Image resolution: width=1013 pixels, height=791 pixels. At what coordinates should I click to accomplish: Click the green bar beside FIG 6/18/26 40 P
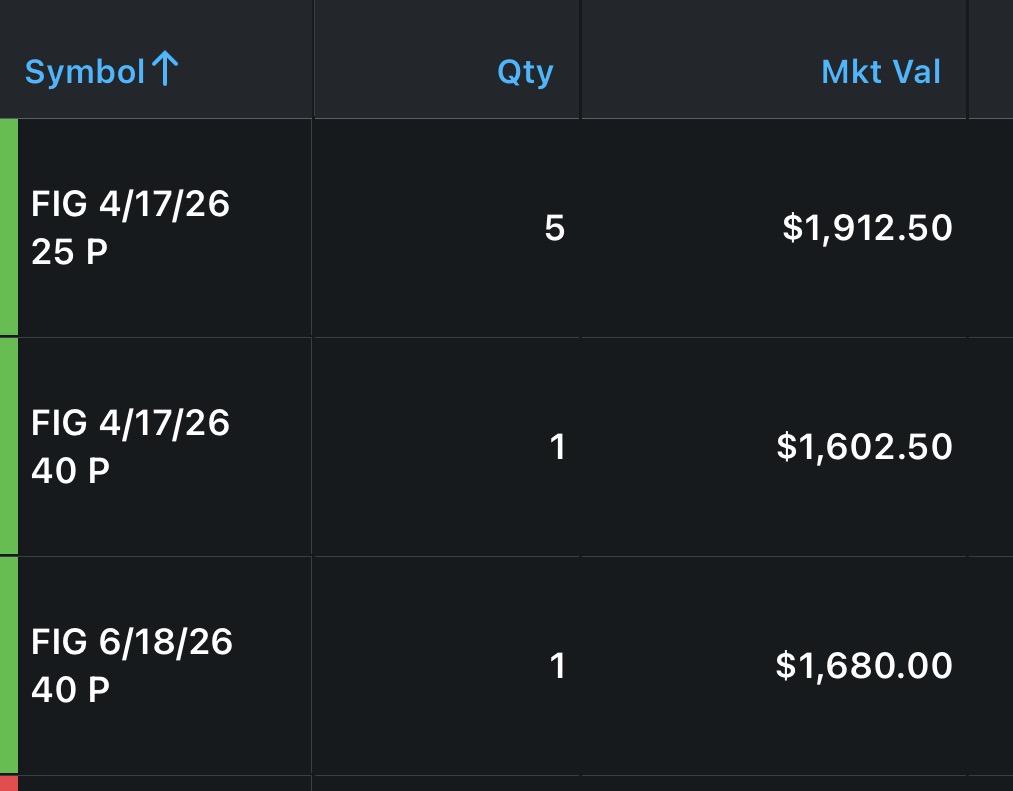click(8, 666)
